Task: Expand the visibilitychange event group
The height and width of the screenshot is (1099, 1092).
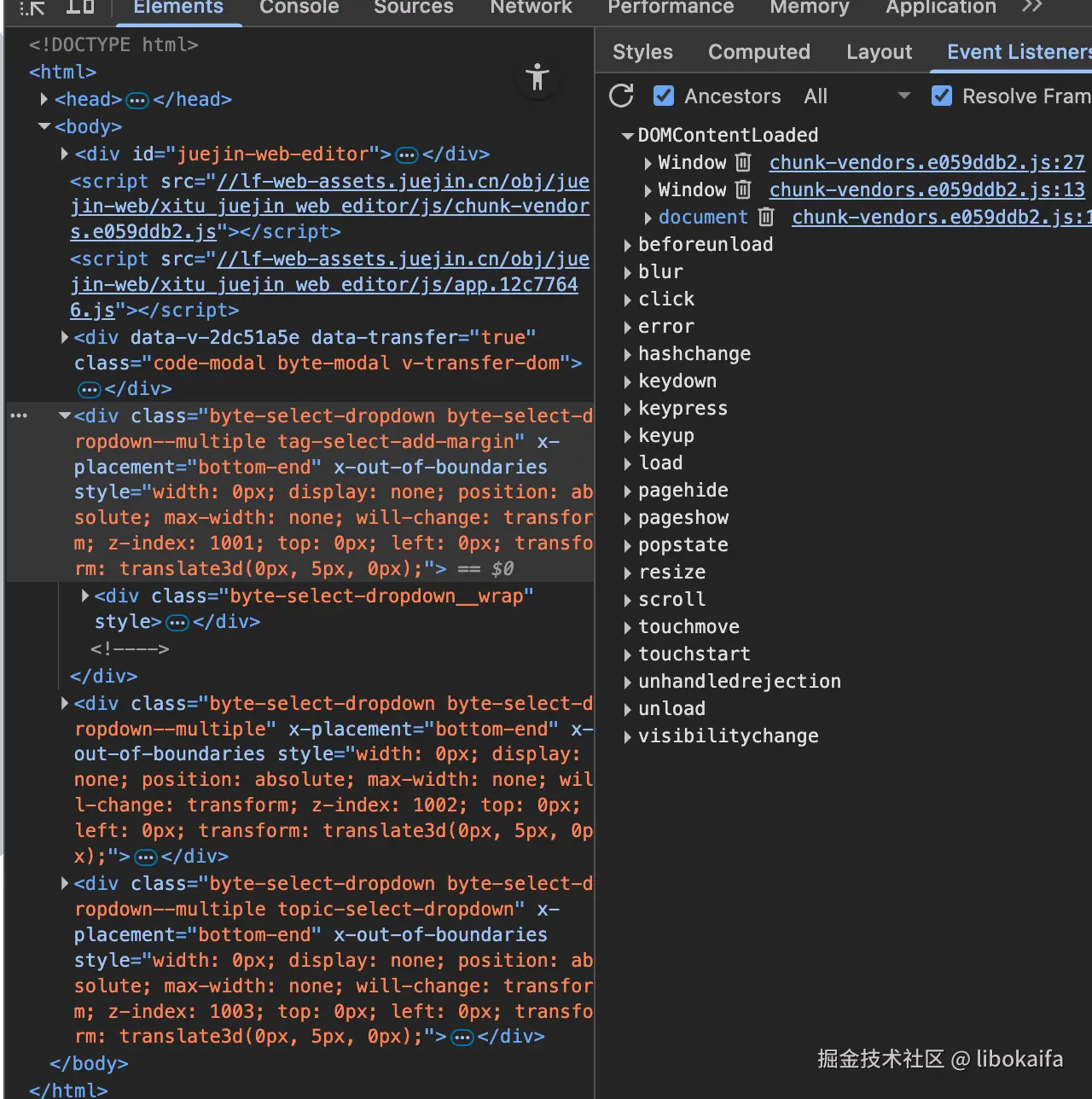Action: click(628, 736)
